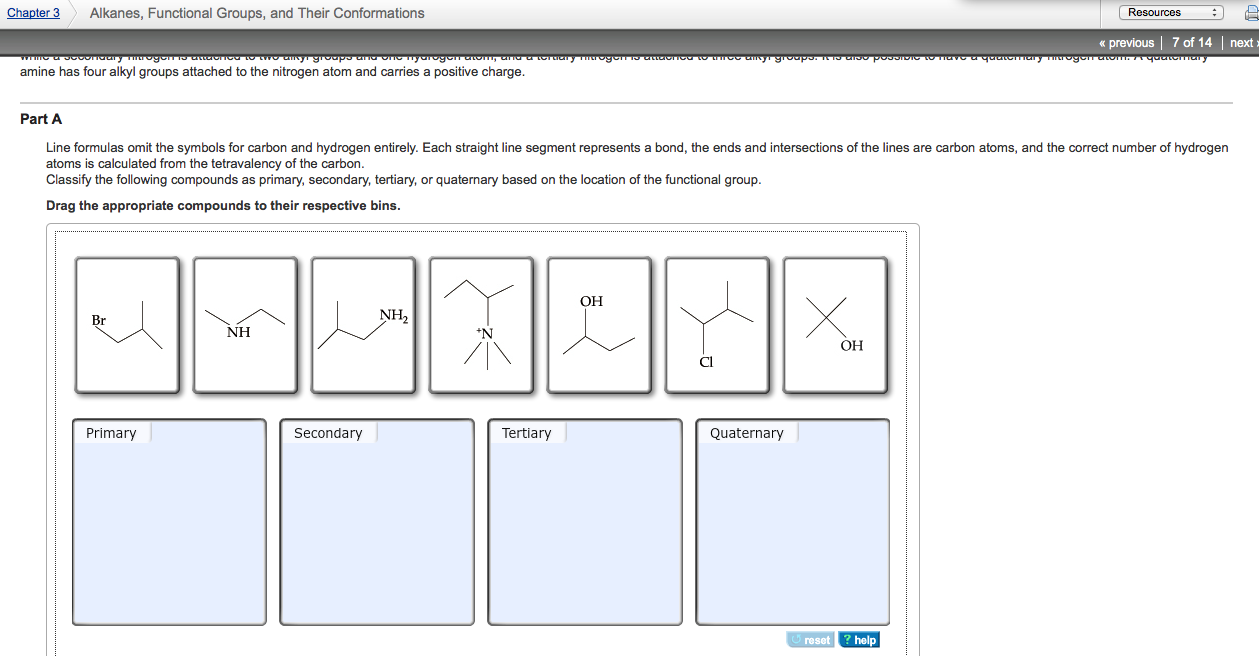Select the Br compound tile
This screenshot has width=1259, height=656.
click(x=127, y=324)
